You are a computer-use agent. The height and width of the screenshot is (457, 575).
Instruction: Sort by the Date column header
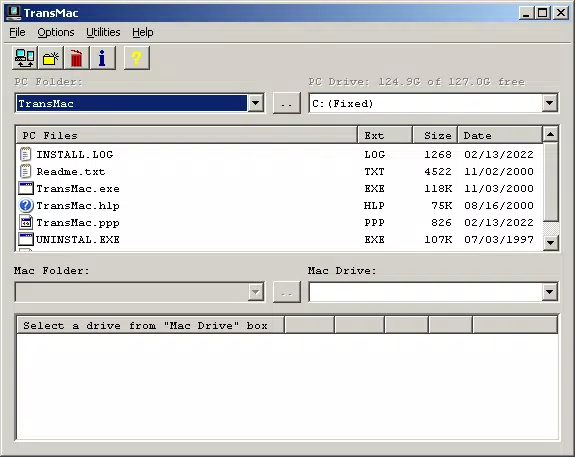pos(500,135)
